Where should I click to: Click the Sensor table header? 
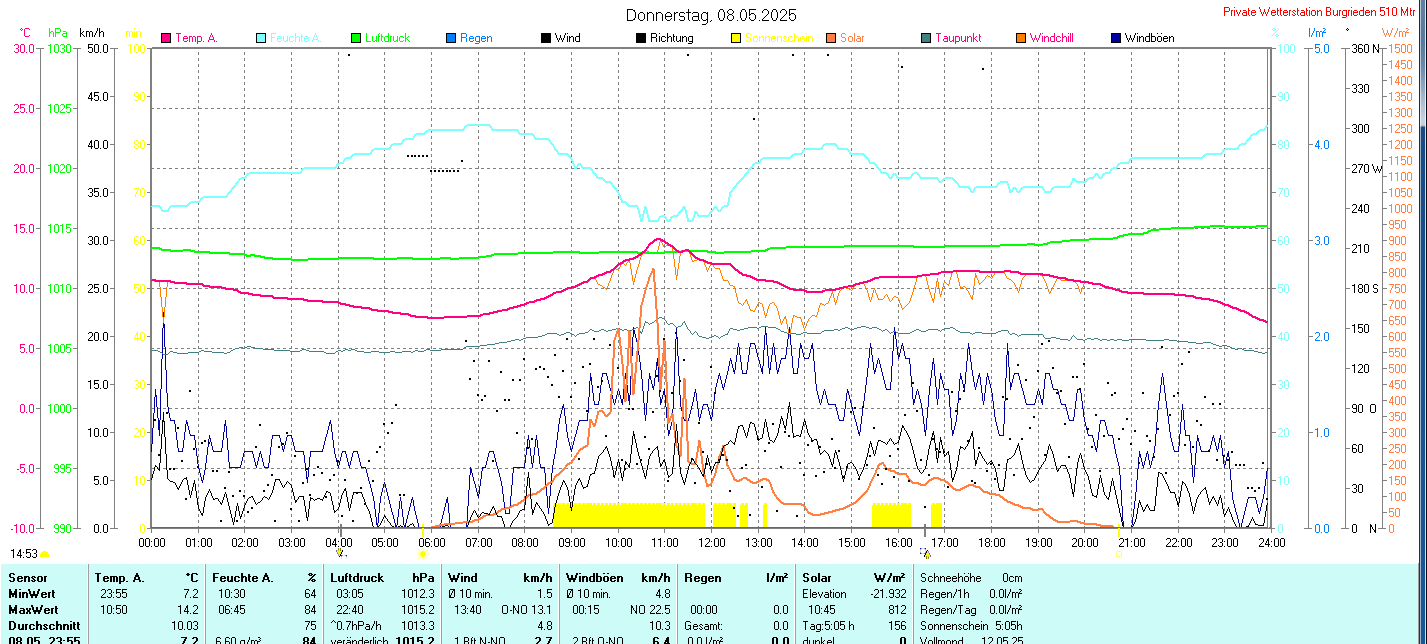[27, 577]
